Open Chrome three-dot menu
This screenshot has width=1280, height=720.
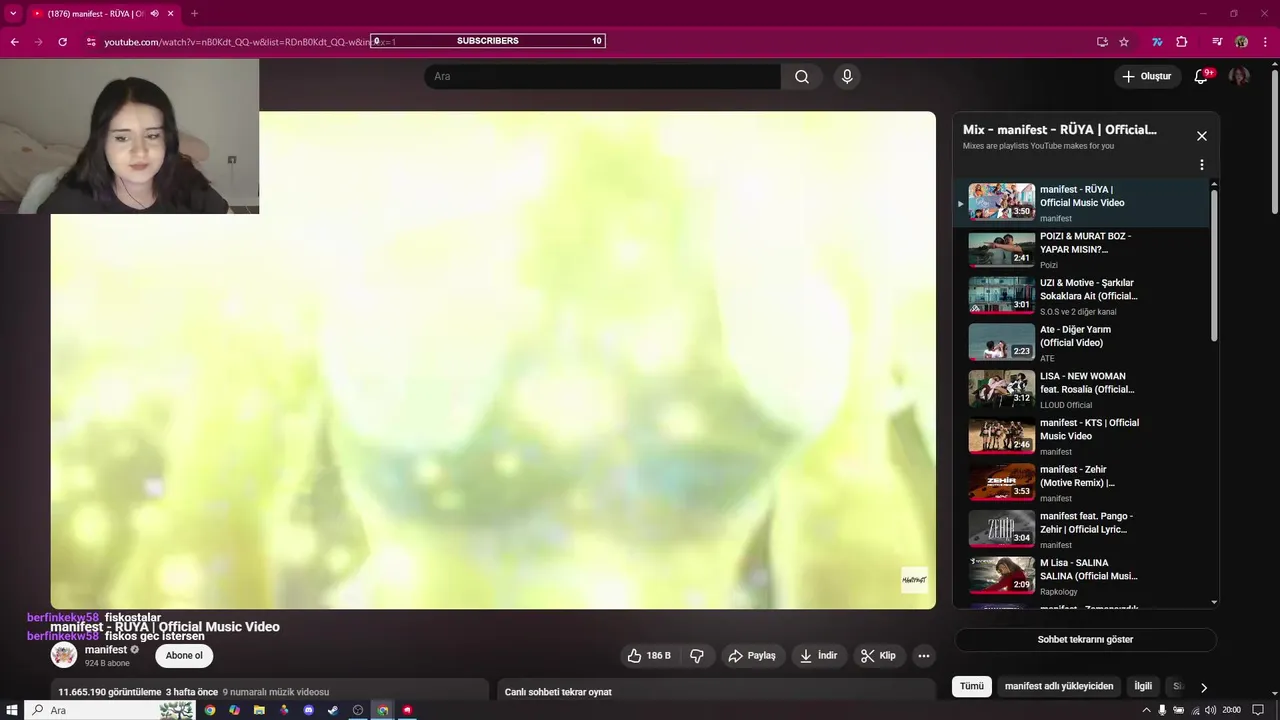click(1265, 42)
